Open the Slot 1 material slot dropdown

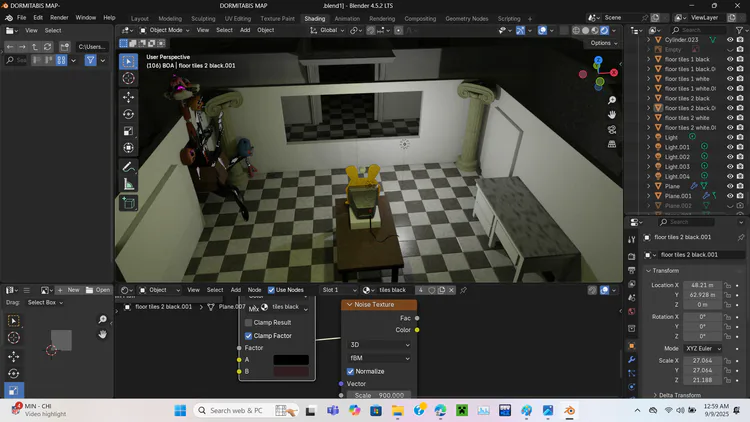point(339,290)
